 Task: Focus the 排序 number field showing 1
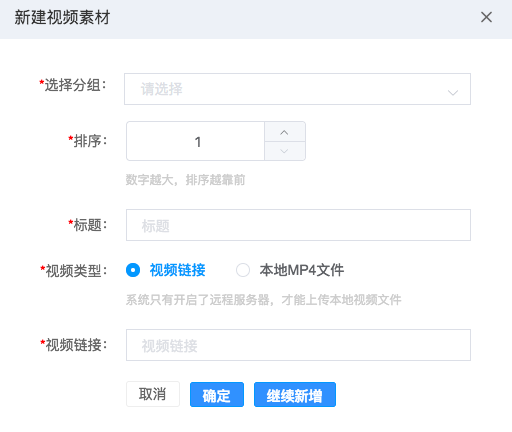tap(196, 141)
